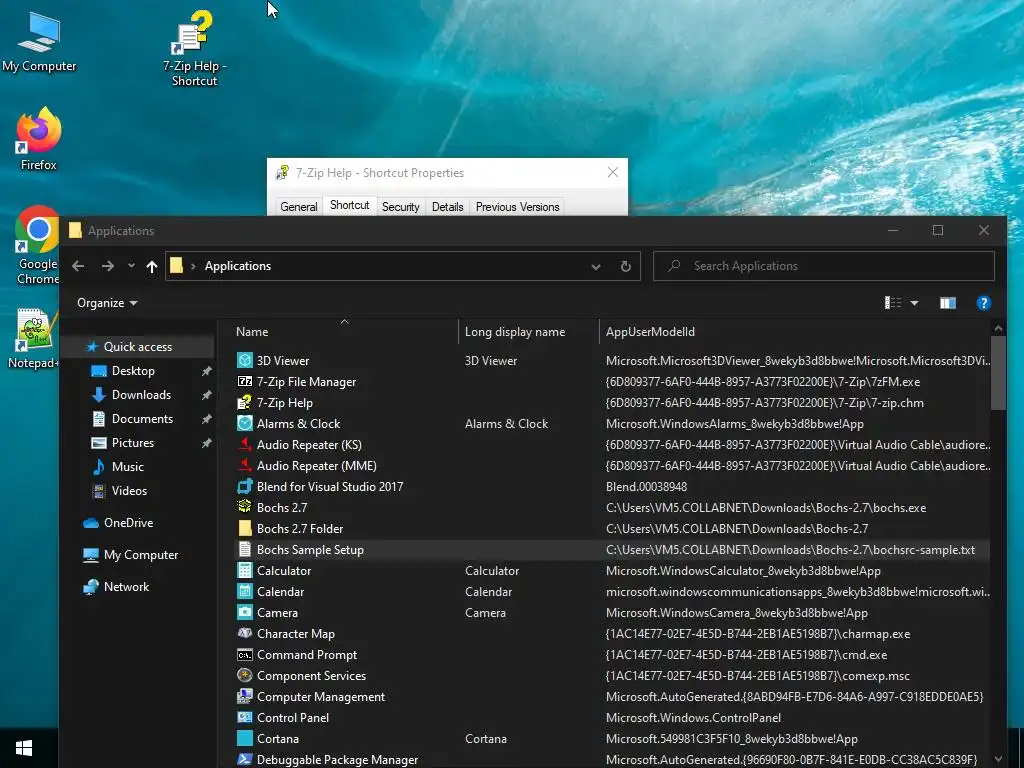Select the Alarms & Clock icon
The height and width of the screenshot is (768, 1024).
[245, 423]
